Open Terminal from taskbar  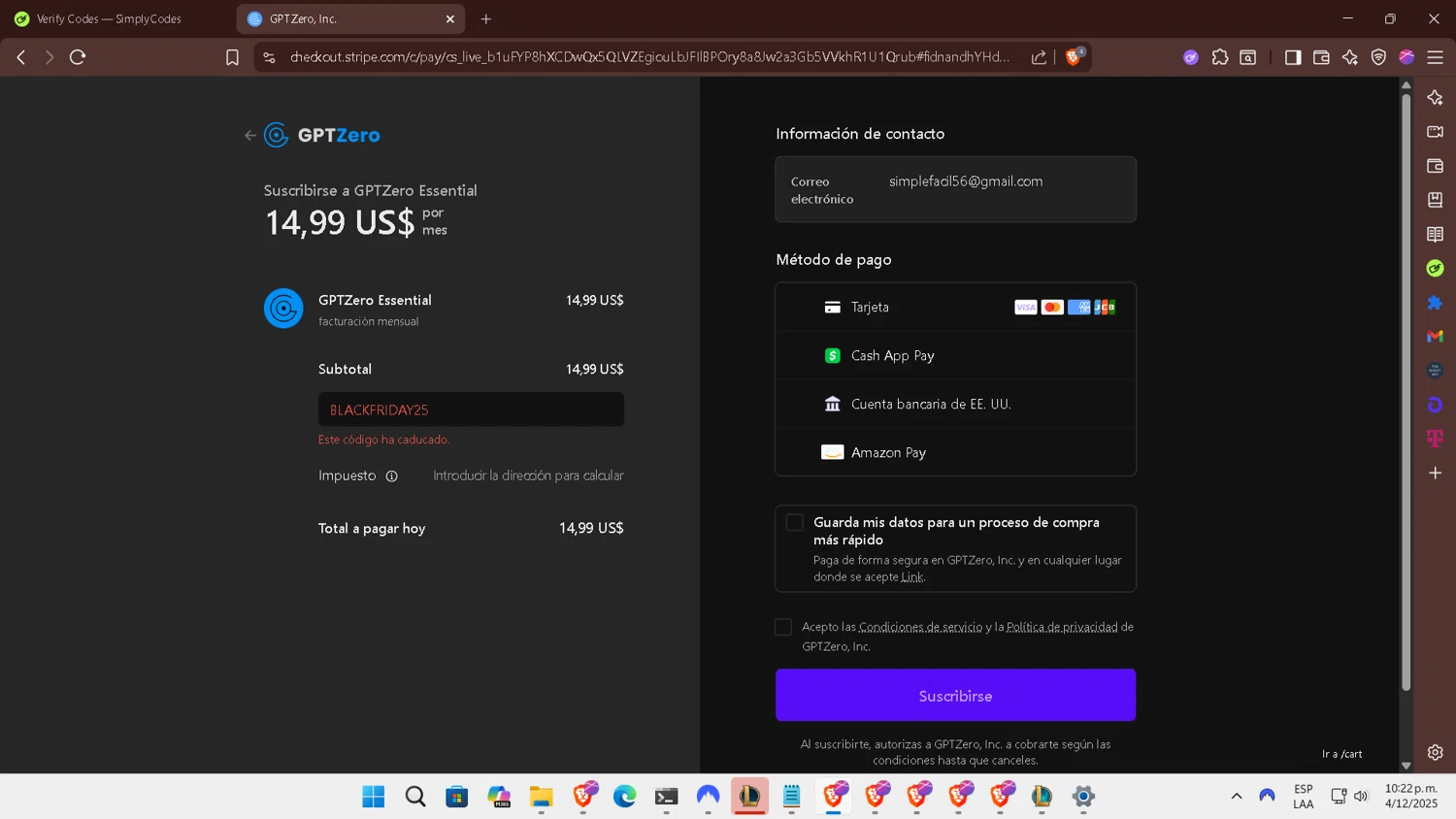(x=666, y=797)
